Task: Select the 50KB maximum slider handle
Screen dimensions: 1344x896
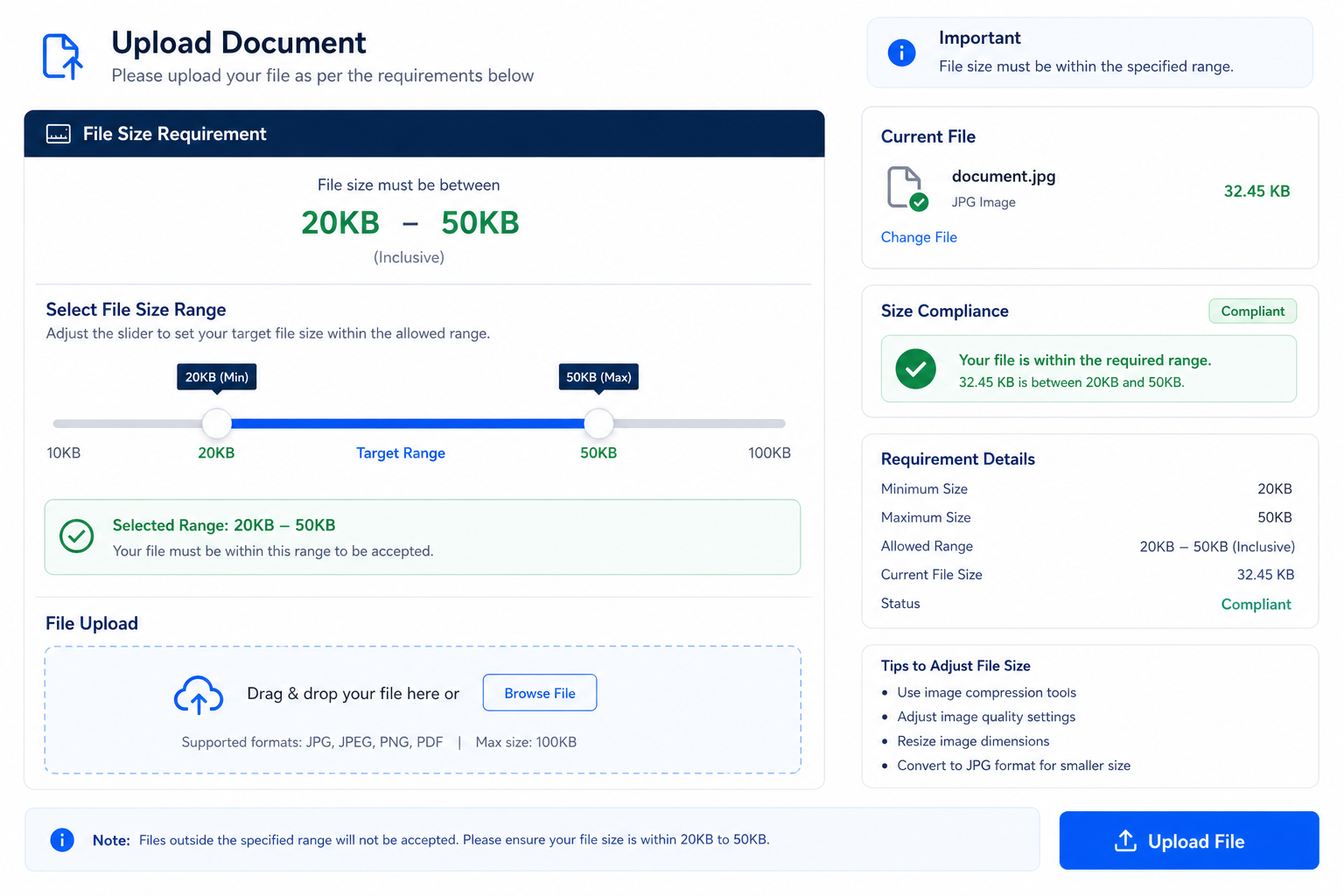Action: pos(598,423)
